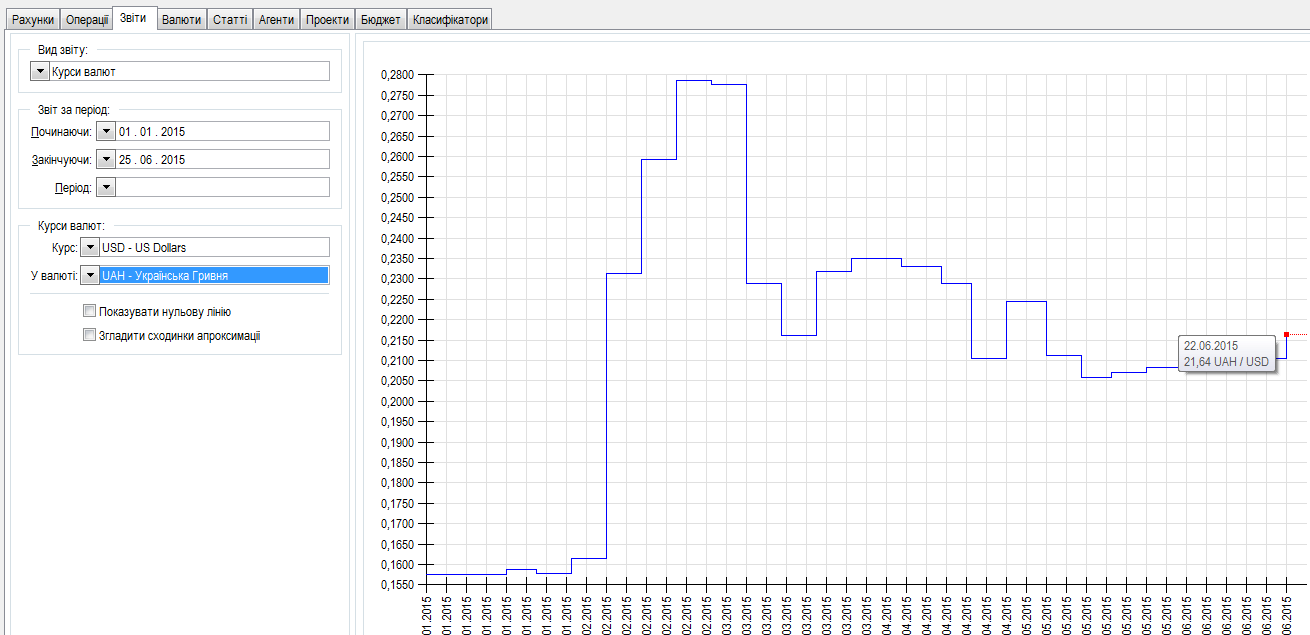Expand the Курс currency dropdown arrow
Image resolution: width=1310 pixels, height=635 pixels.
89,247
